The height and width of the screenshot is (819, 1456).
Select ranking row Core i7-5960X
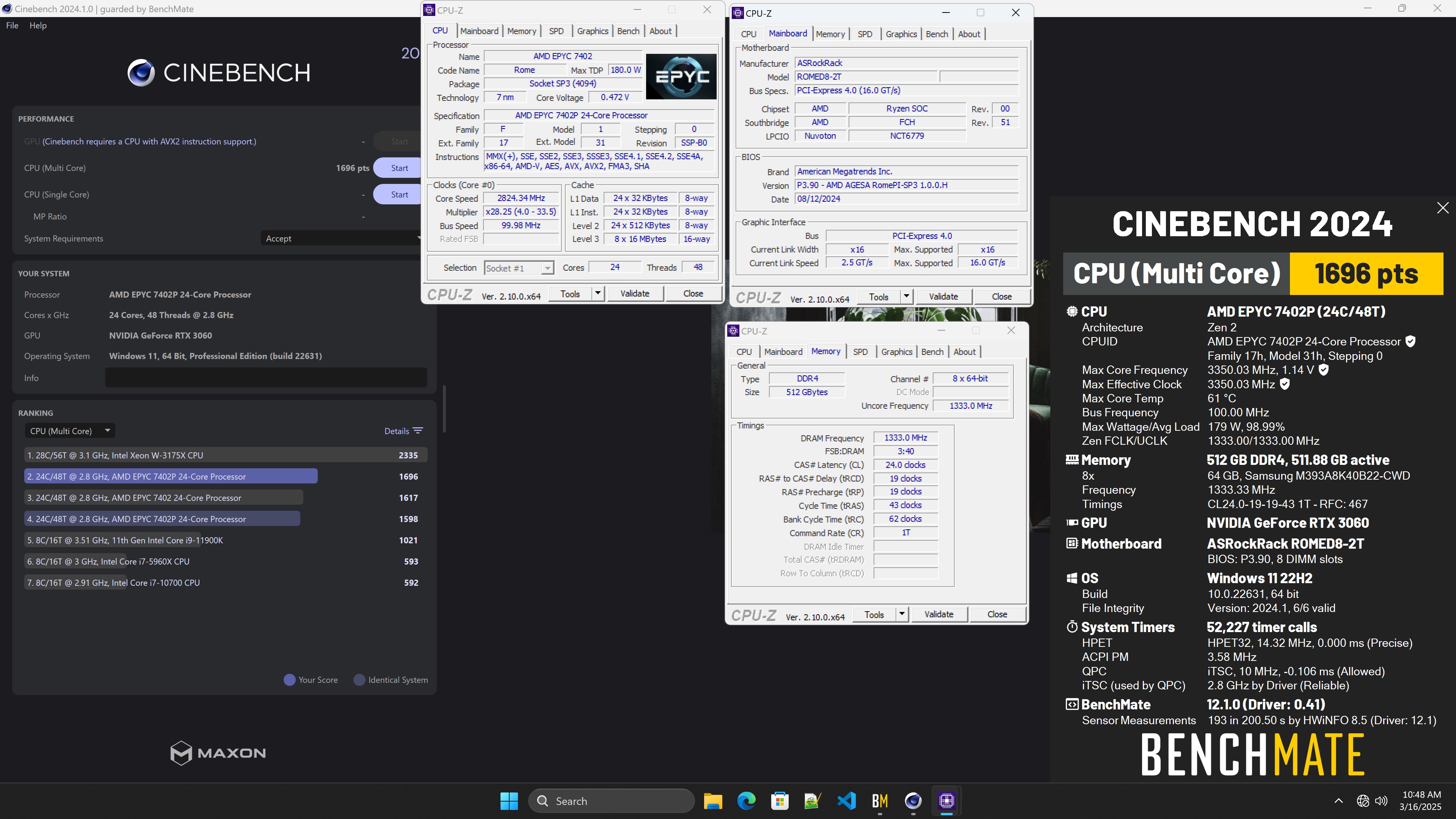pyautogui.click(x=226, y=561)
